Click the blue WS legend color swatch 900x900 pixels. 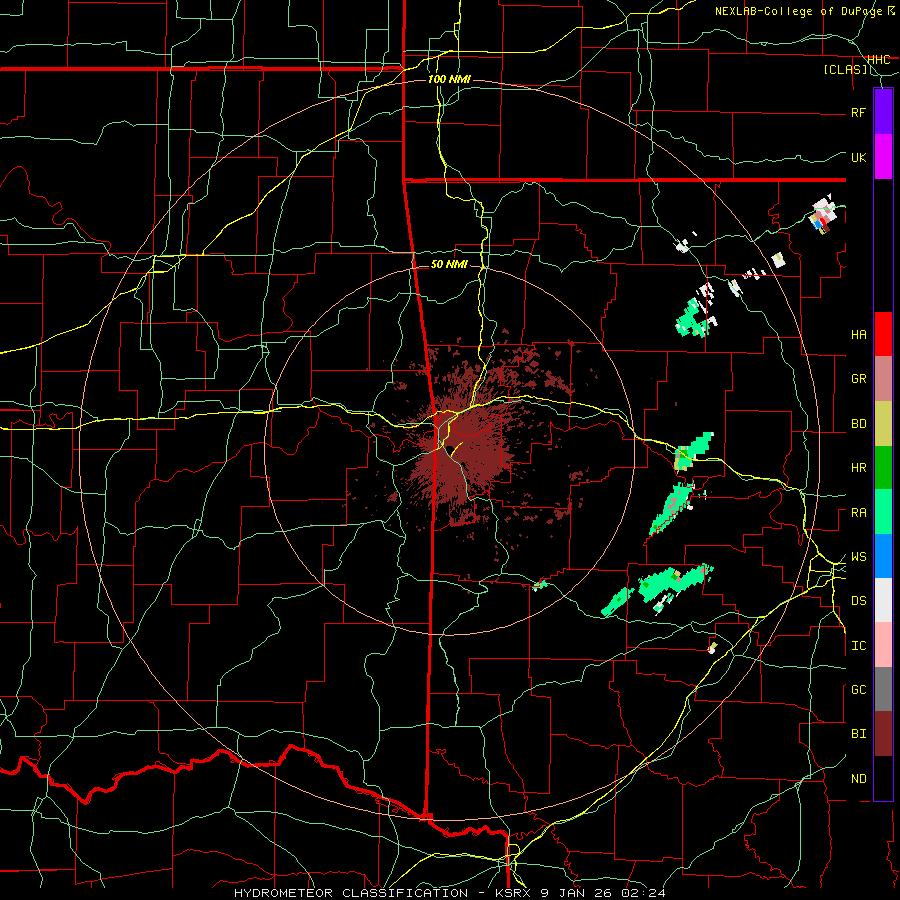[x=883, y=556]
